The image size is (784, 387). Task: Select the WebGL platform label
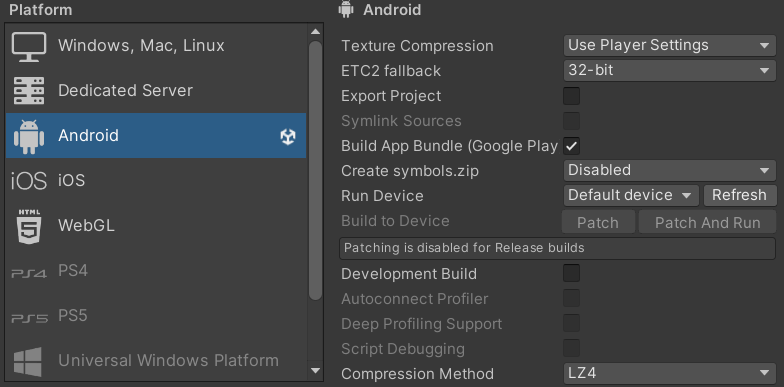point(86,226)
